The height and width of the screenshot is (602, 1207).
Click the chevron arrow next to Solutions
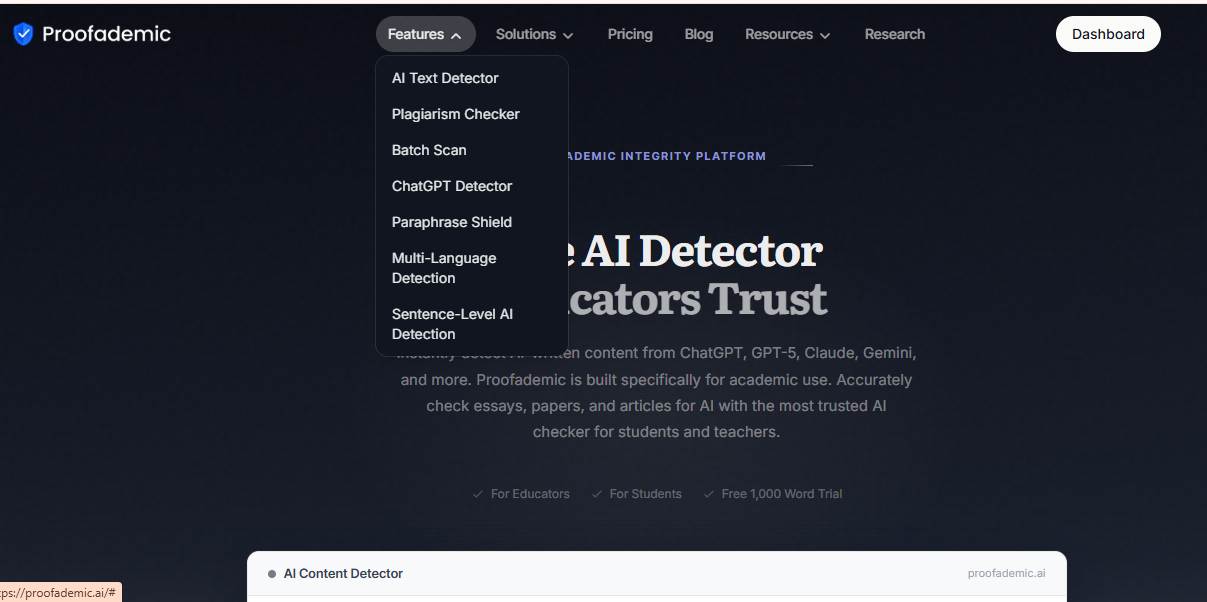(x=568, y=35)
